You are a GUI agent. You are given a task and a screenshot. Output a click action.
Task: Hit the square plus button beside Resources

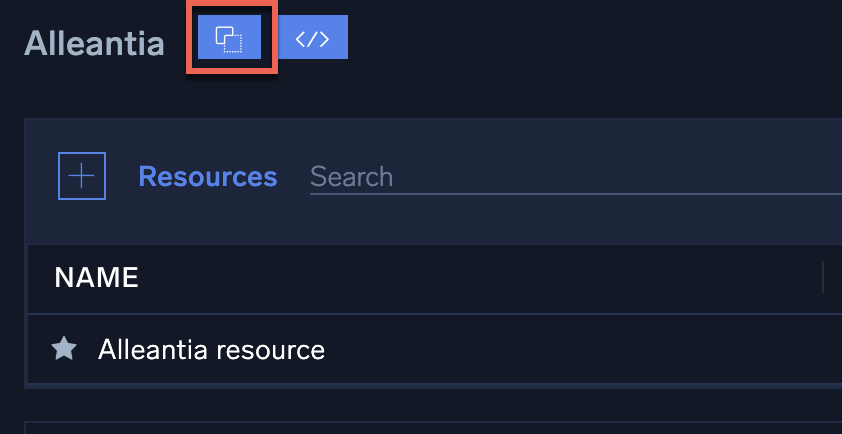(x=82, y=176)
